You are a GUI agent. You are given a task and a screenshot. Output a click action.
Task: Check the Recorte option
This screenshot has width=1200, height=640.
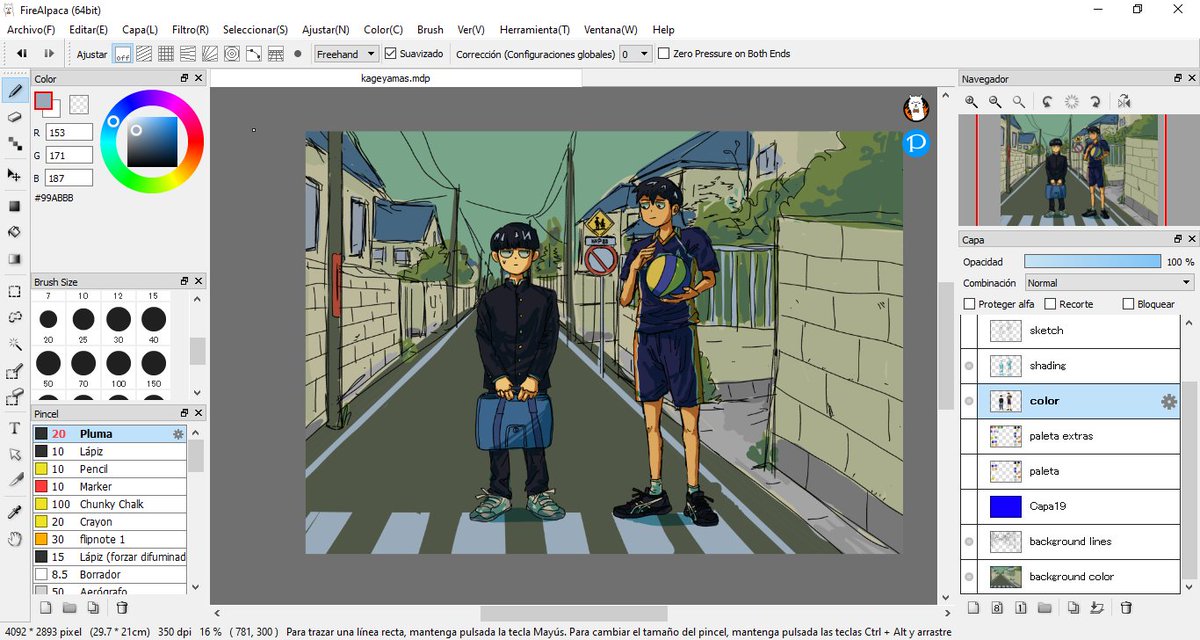pyautogui.click(x=1050, y=304)
